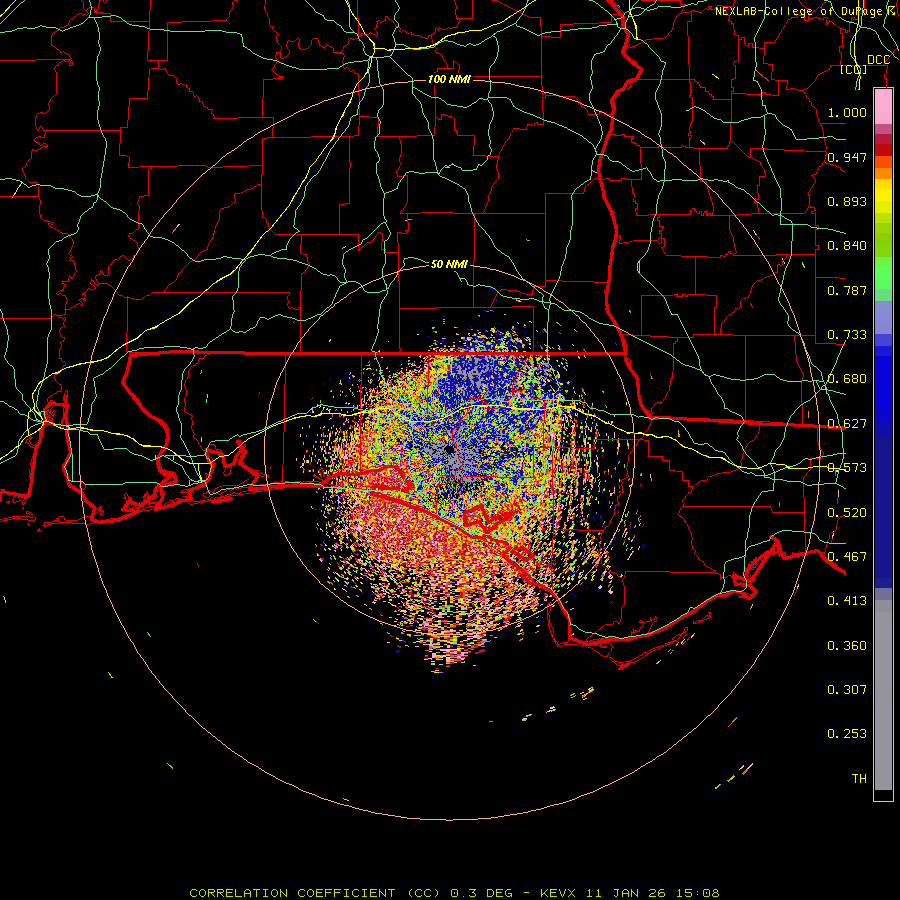Image resolution: width=900 pixels, height=900 pixels.
Task: Click the 0.893 legend value
Action: (x=847, y=201)
